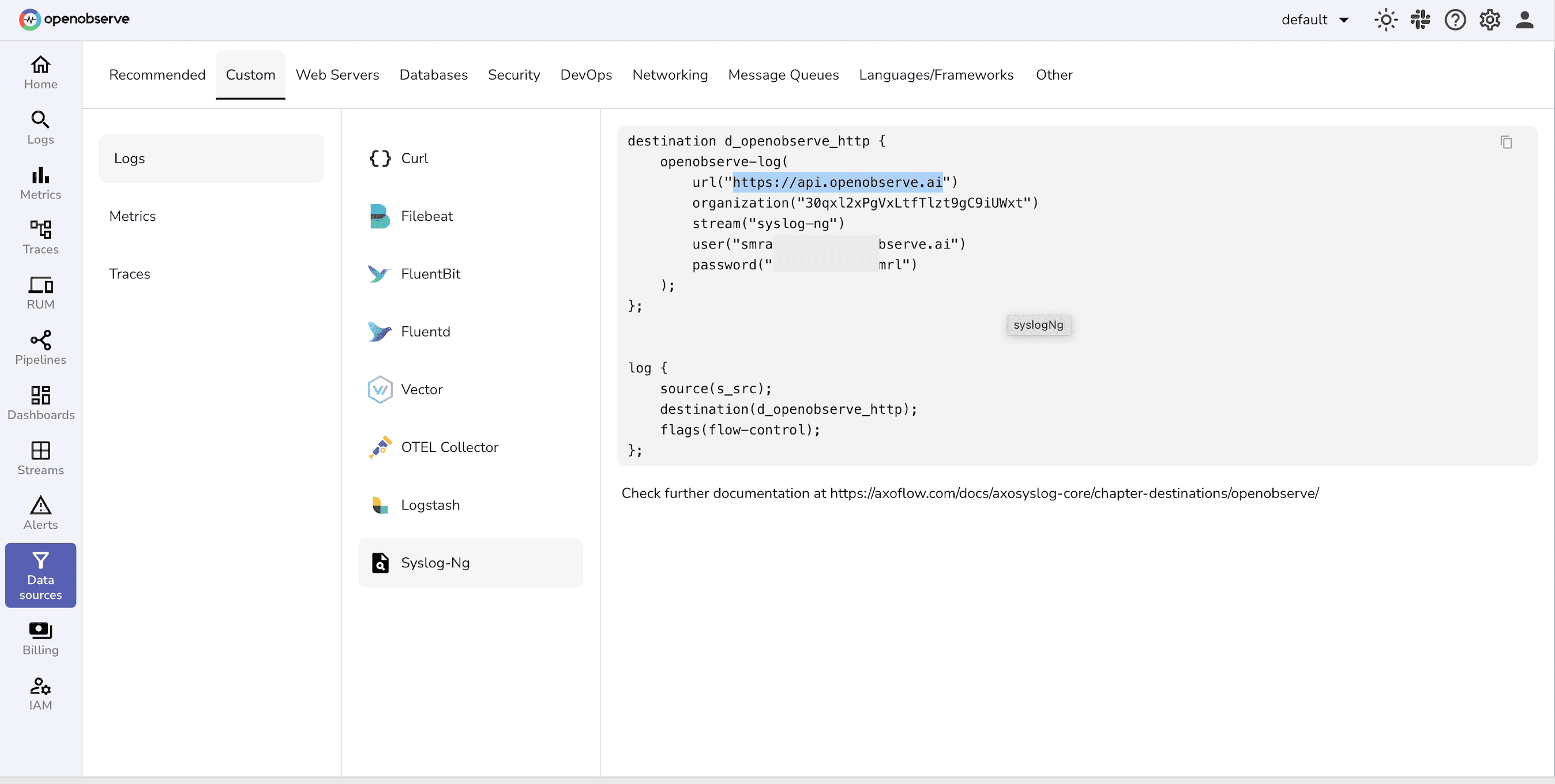The width and height of the screenshot is (1555, 784).
Task: Click the highlighted api.openobserve.ai URL text
Action: click(837, 182)
